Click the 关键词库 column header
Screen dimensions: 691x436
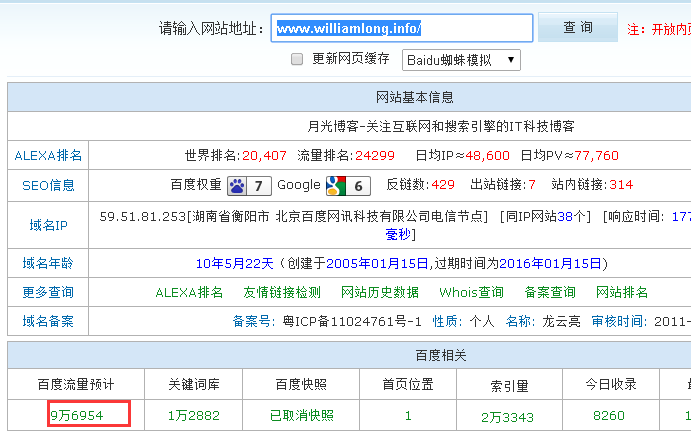(194, 384)
